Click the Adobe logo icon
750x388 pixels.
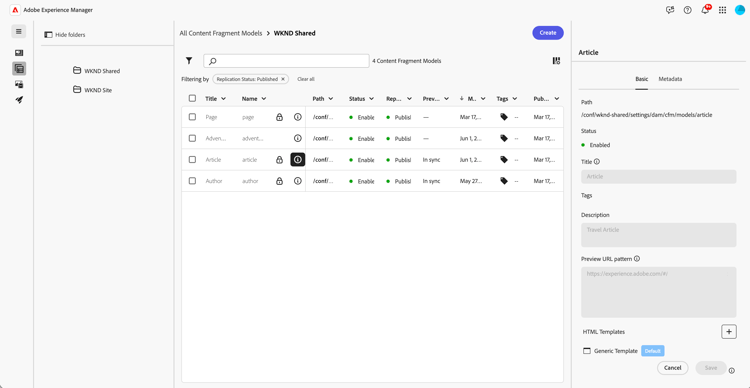(15, 10)
